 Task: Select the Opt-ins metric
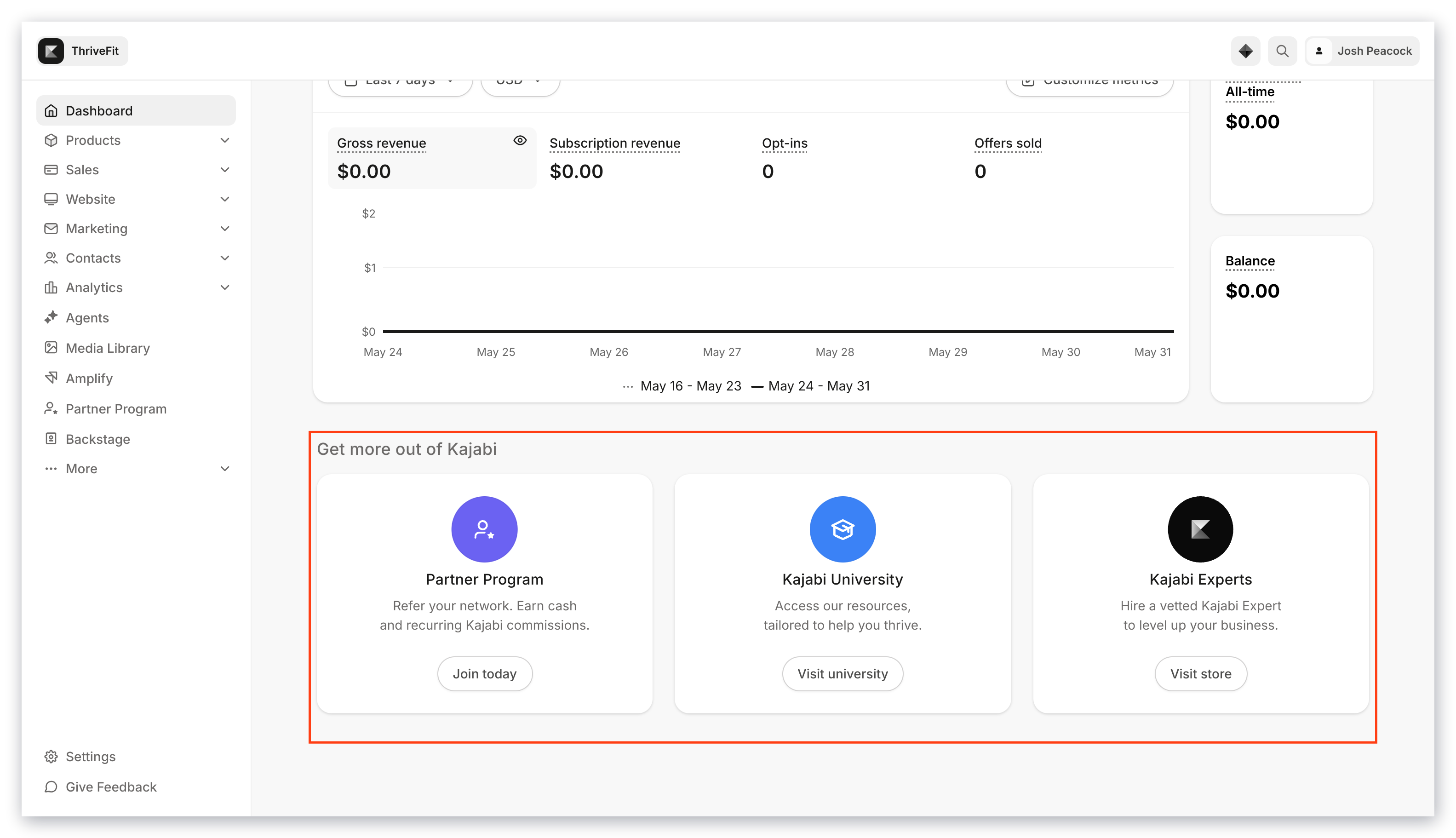[x=785, y=143]
